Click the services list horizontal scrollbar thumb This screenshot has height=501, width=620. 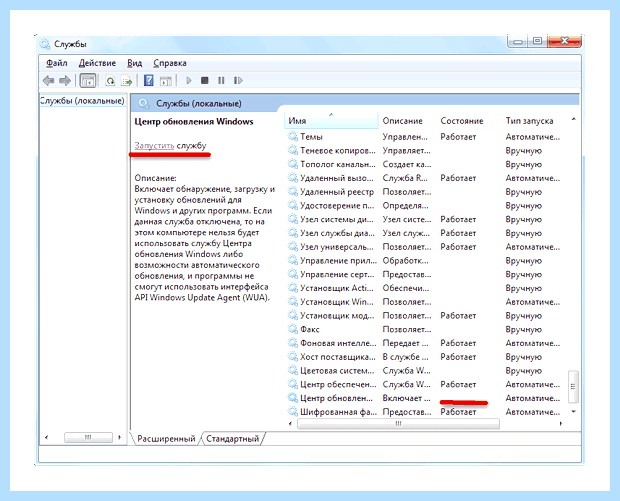[398, 423]
